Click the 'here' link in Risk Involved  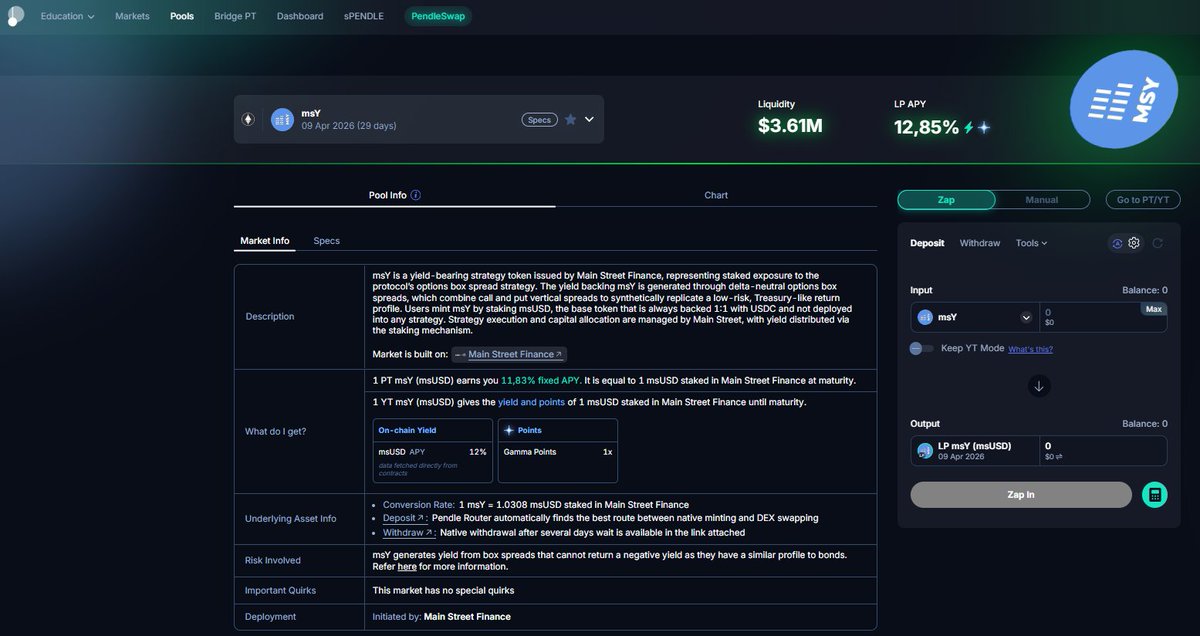tap(407, 566)
